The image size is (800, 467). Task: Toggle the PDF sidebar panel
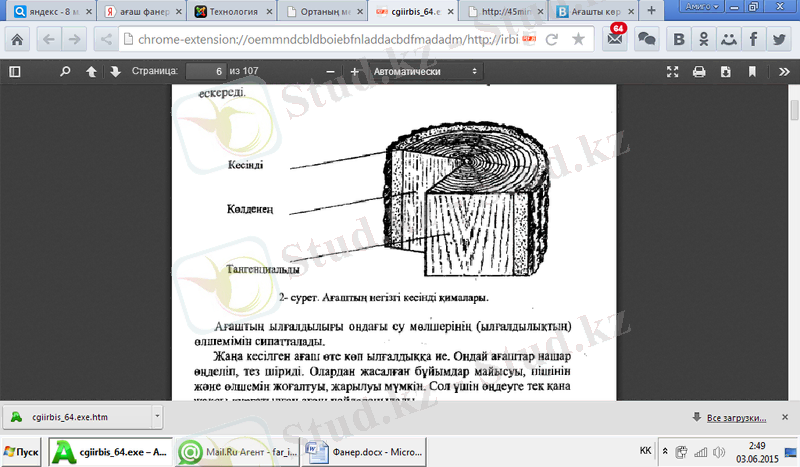[14, 72]
